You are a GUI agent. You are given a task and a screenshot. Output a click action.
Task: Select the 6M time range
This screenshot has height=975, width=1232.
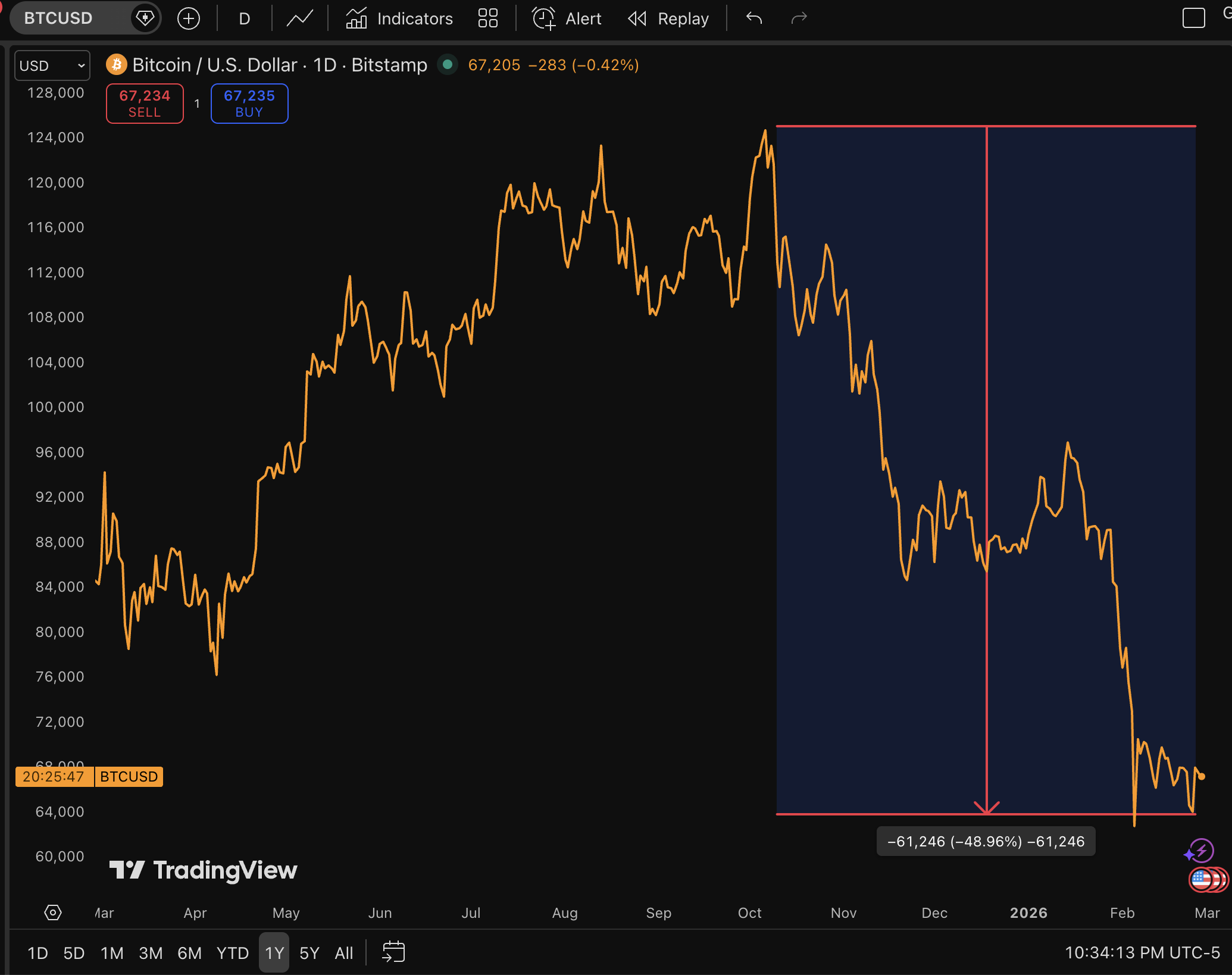coord(189,953)
